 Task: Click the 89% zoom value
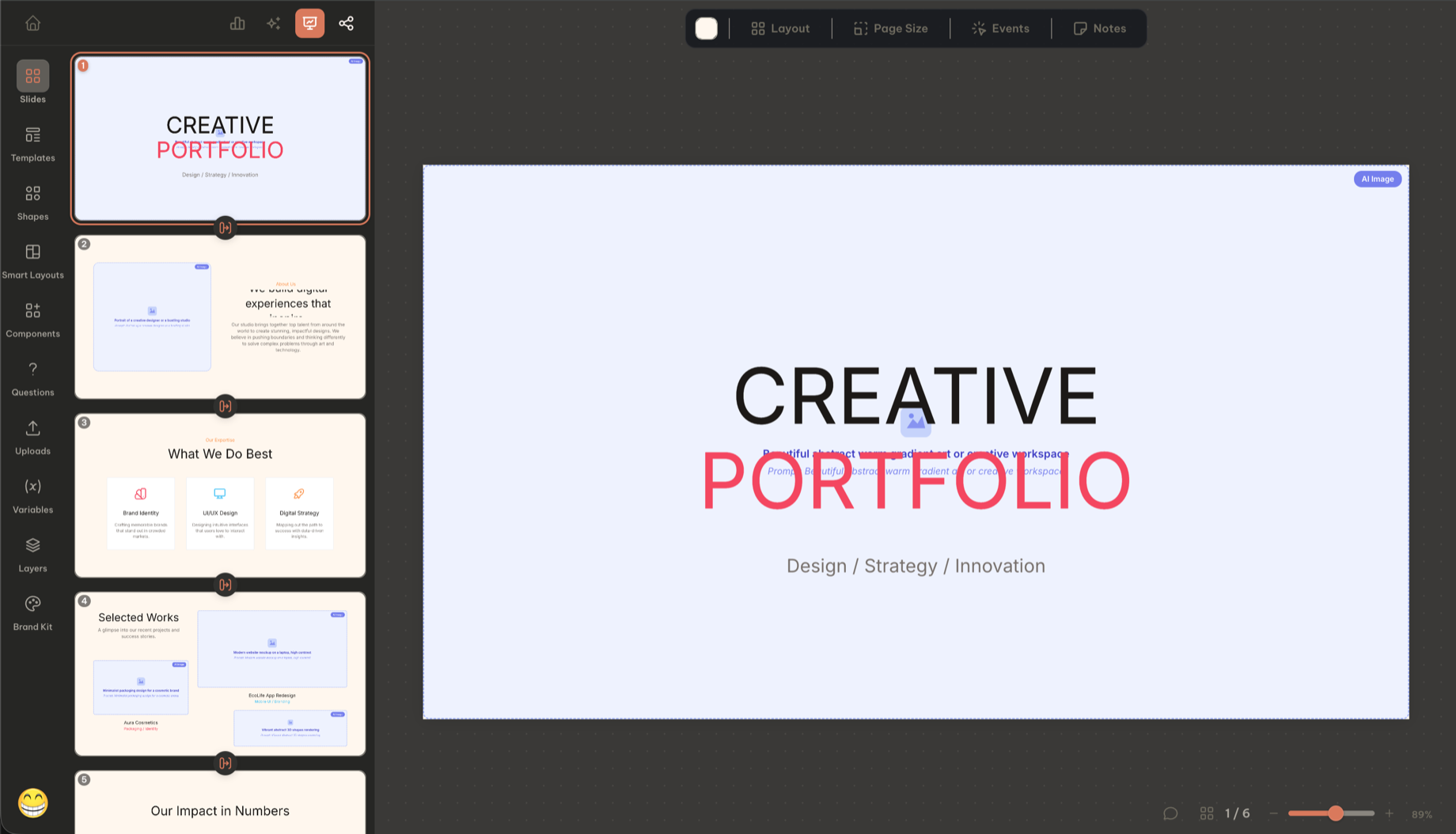[x=1422, y=814]
